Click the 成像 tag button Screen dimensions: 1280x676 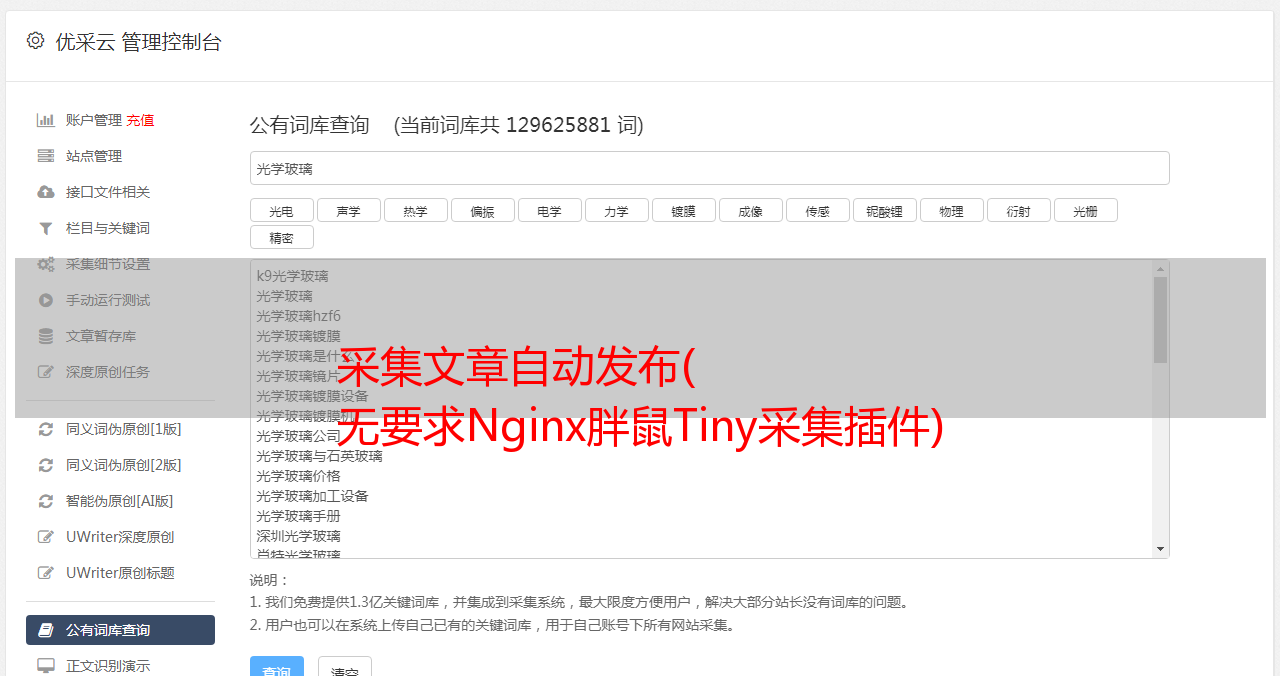(x=750, y=210)
